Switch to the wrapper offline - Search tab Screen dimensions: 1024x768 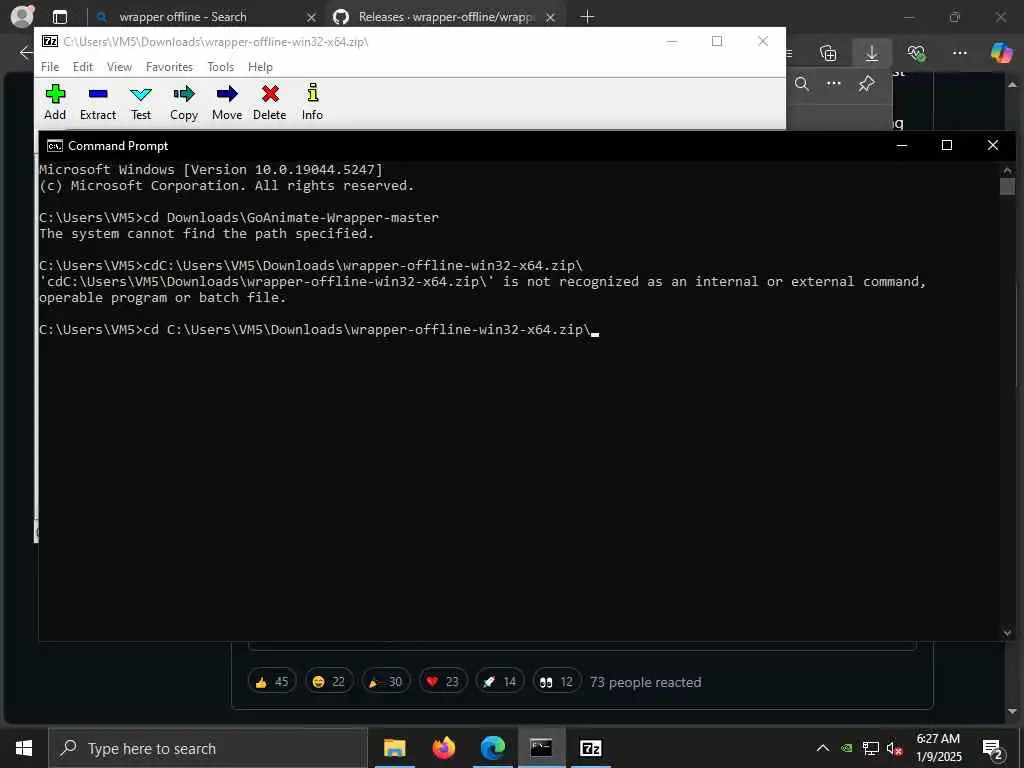[202, 17]
